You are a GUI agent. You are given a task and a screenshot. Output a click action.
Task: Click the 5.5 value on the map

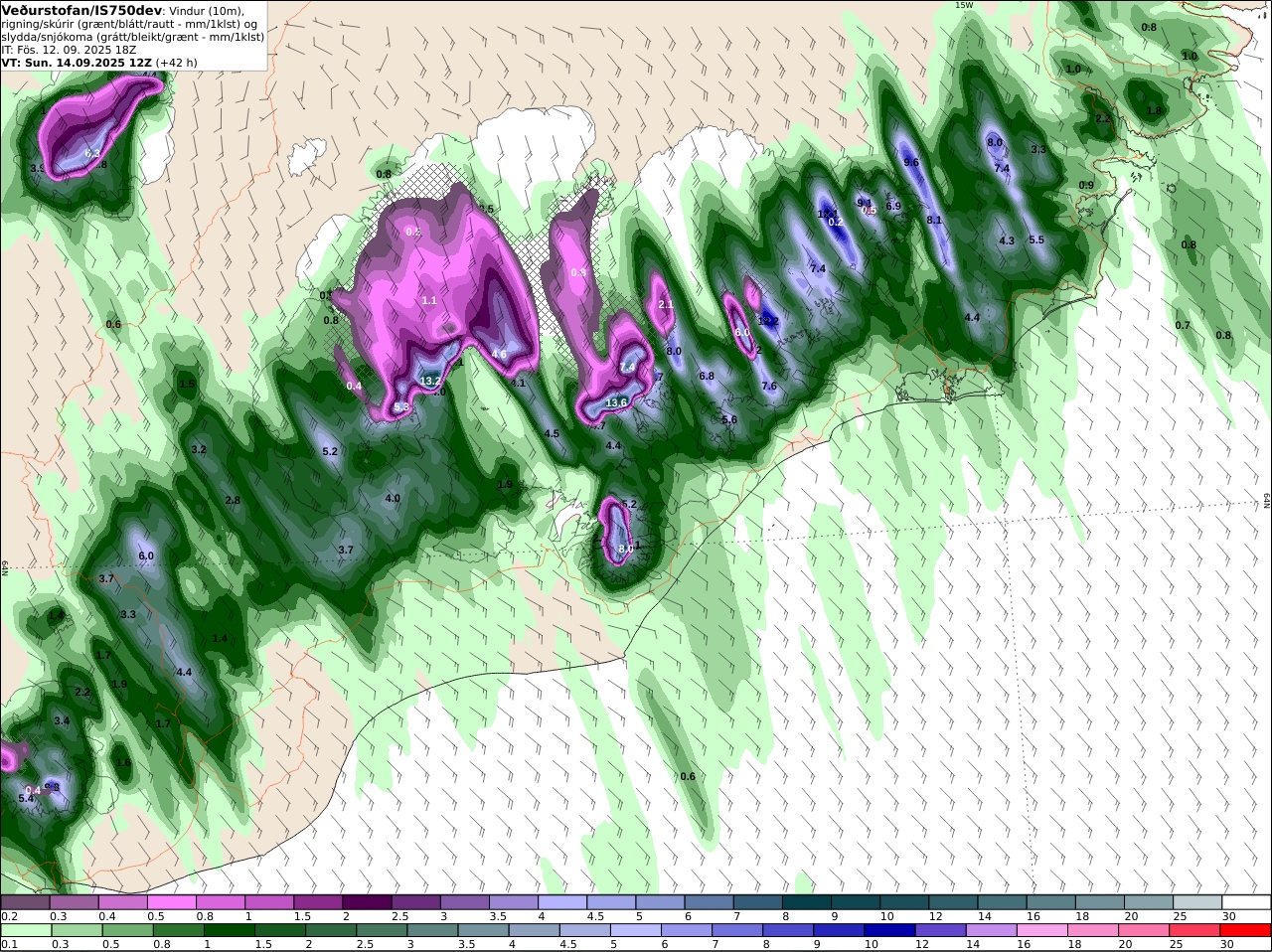(1036, 239)
